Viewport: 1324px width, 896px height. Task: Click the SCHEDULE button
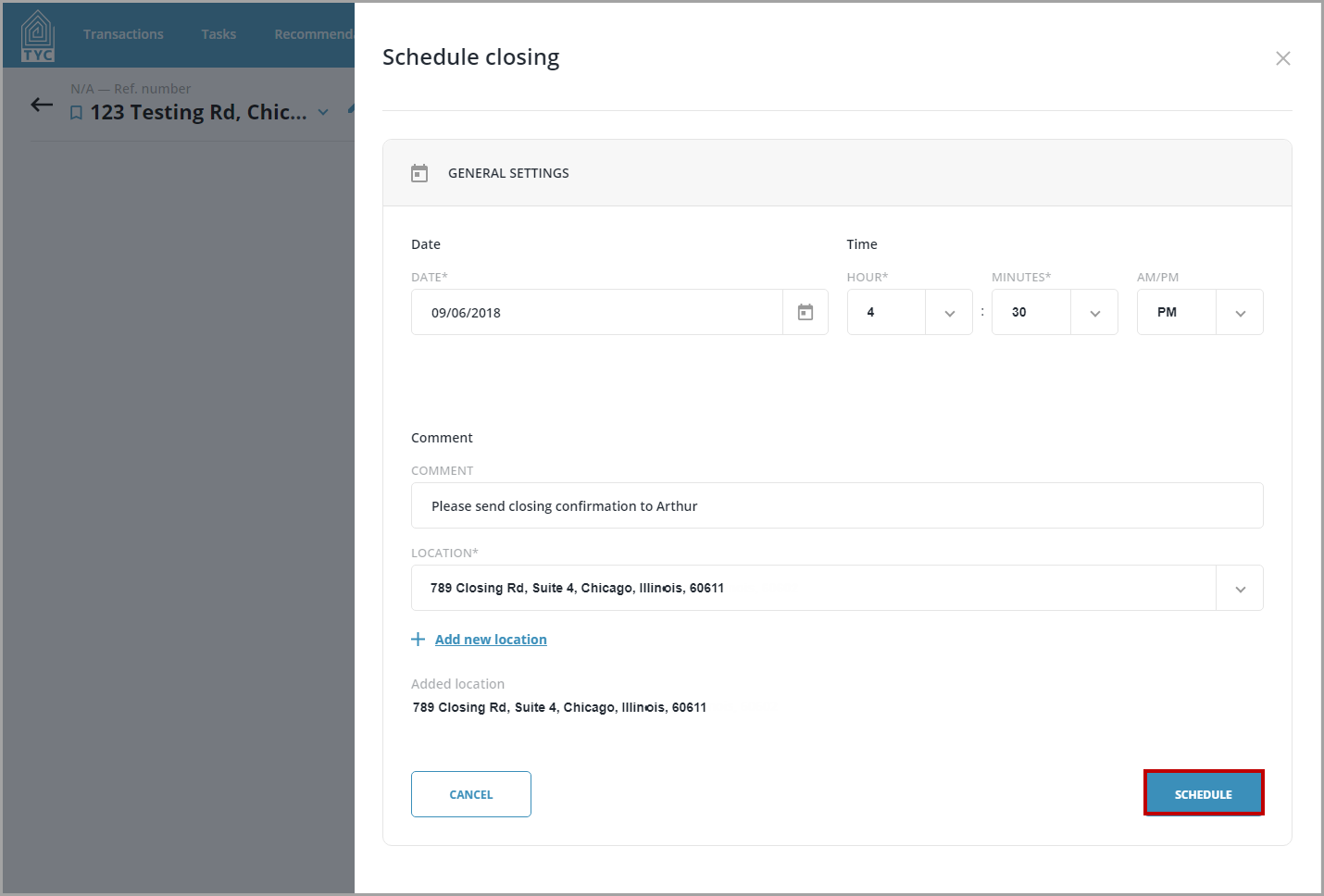tap(1204, 793)
